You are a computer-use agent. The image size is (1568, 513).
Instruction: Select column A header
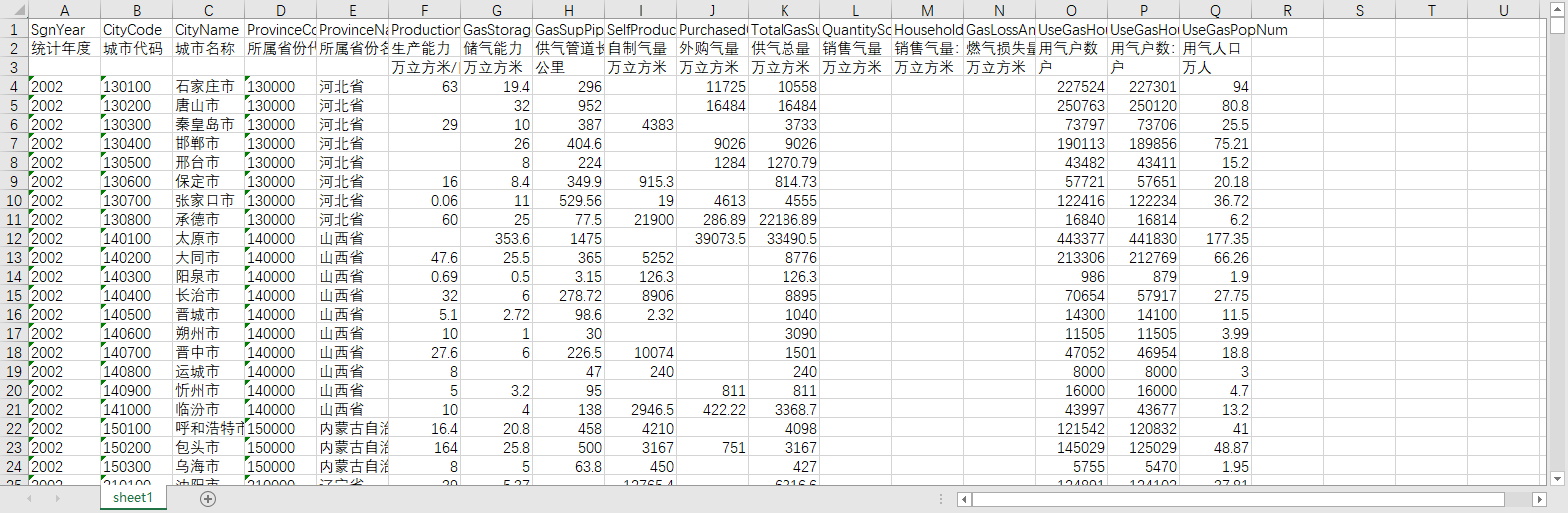click(64, 10)
